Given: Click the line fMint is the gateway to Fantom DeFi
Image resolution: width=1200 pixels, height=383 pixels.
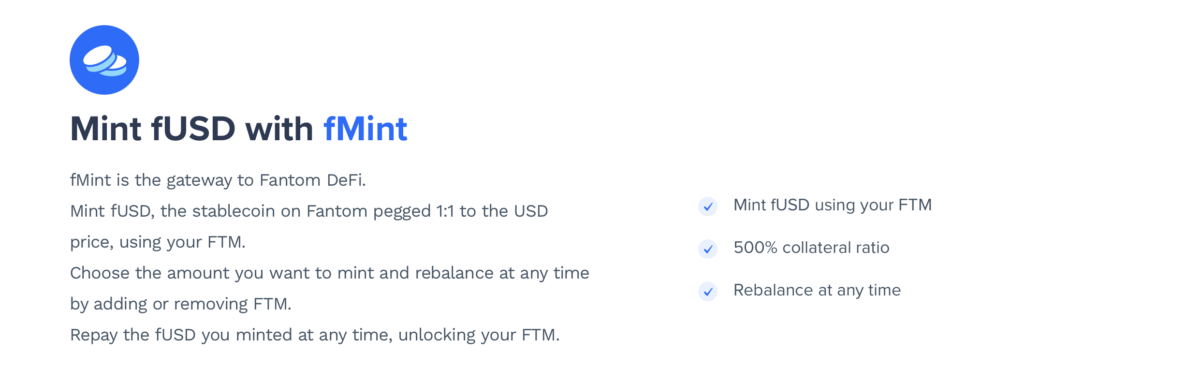Looking at the screenshot, I should coord(219,182).
